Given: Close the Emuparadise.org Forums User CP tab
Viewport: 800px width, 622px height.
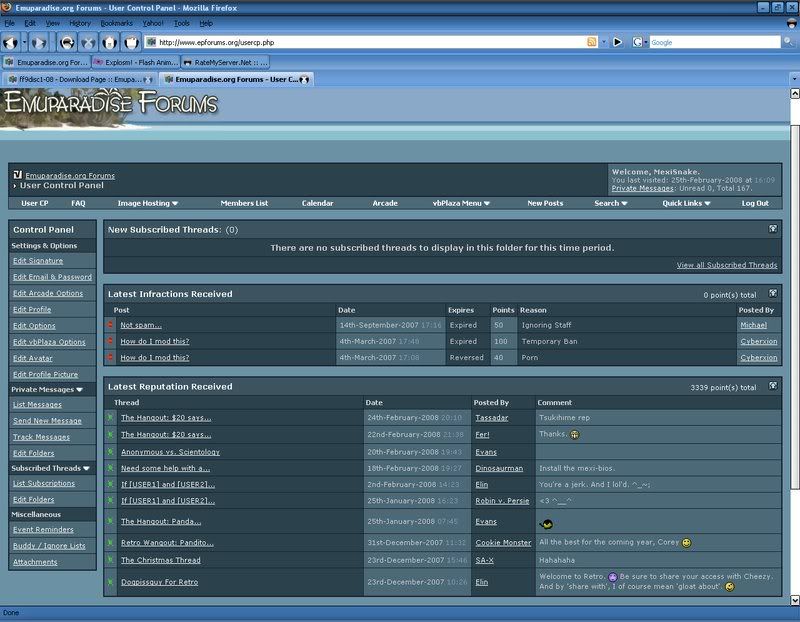Looking at the screenshot, I should [x=304, y=80].
